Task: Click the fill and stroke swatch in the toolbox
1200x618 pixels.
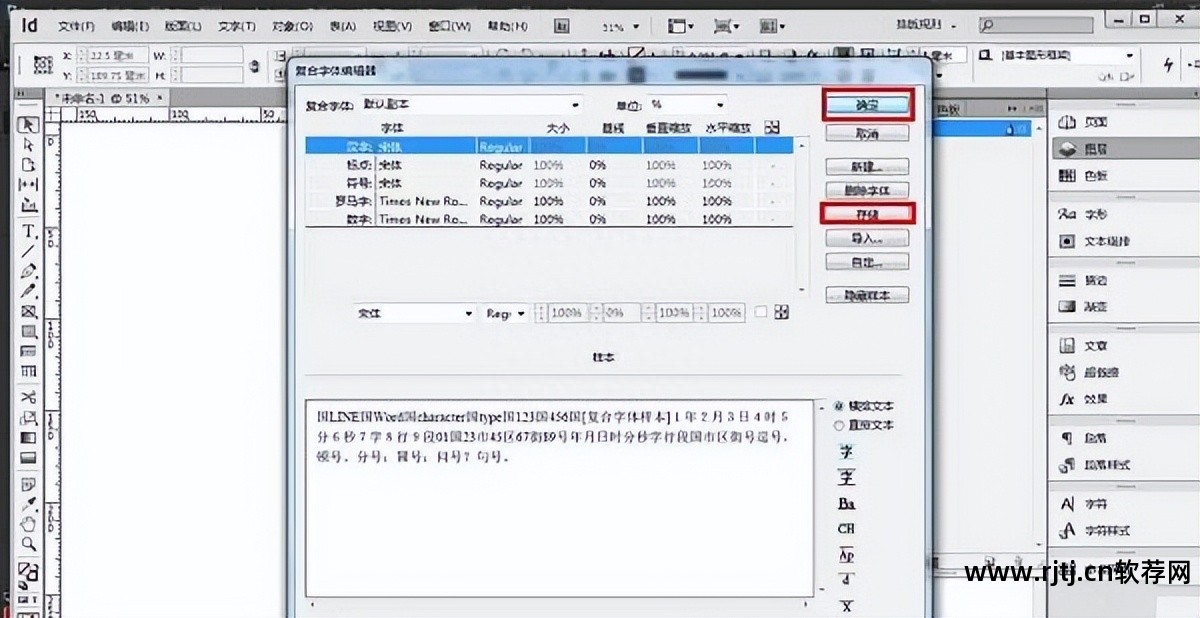Action: click(29, 573)
